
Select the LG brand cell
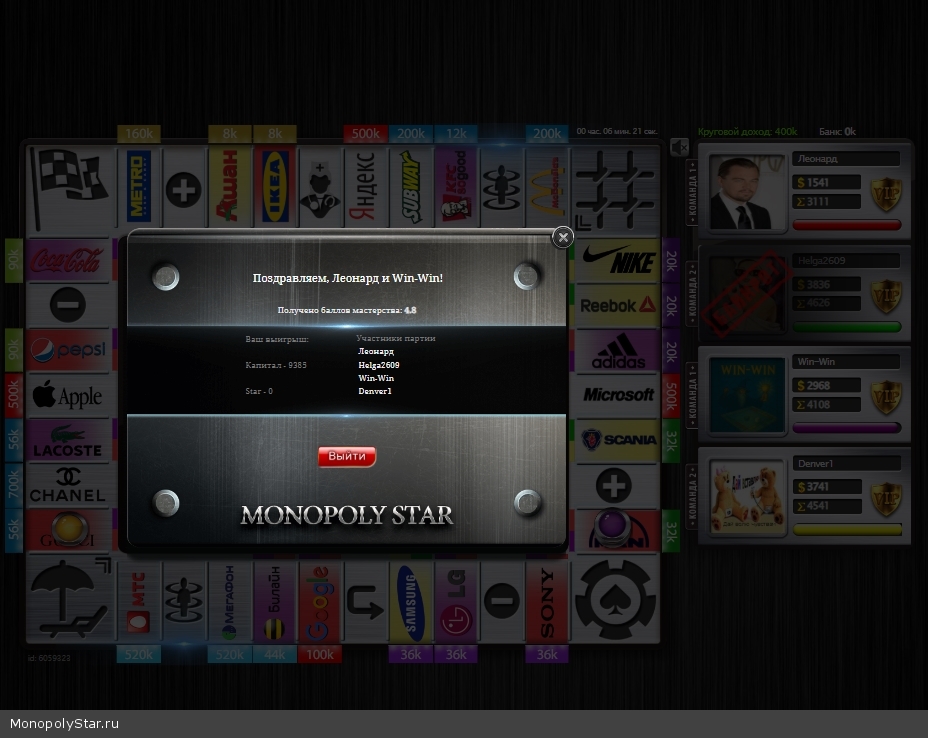[x=456, y=602]
